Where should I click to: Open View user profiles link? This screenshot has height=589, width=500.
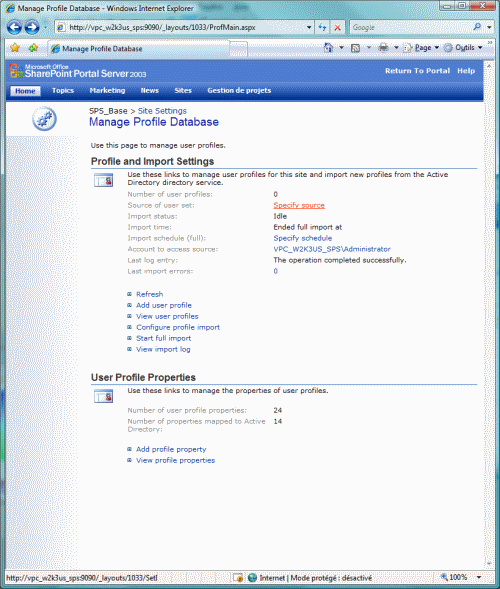point(167,316)
